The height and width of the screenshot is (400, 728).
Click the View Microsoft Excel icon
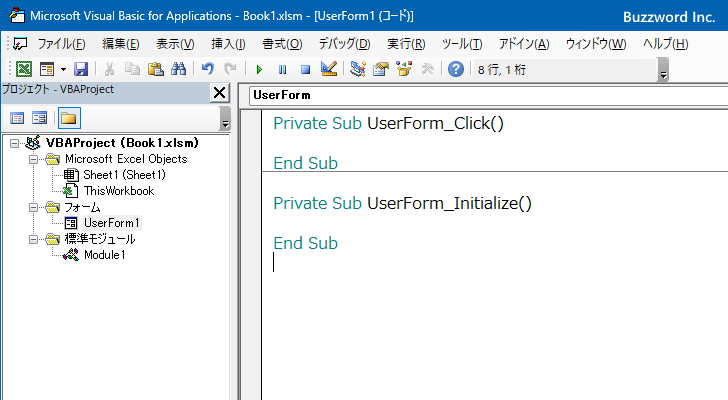[x=24, y=69]
